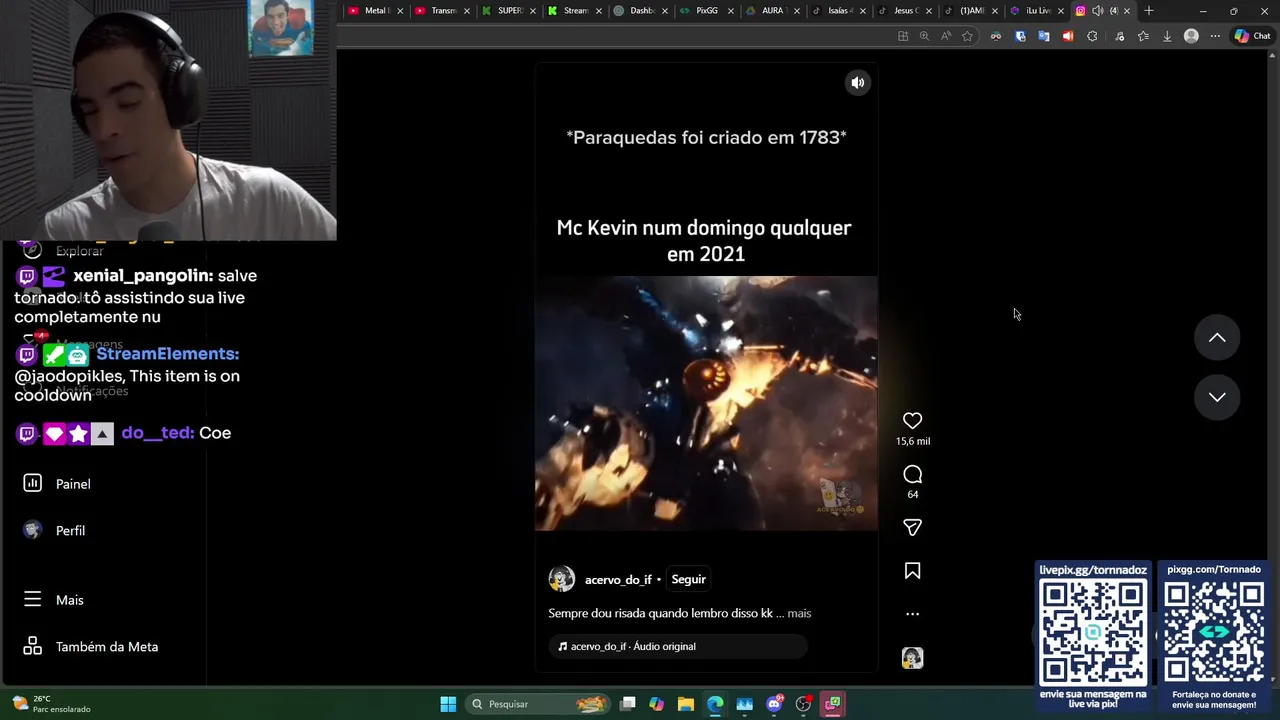Open the acervo_do_if username link
Image resolution: width=1280 pixels, height=720 pixels.
point(618,580)
